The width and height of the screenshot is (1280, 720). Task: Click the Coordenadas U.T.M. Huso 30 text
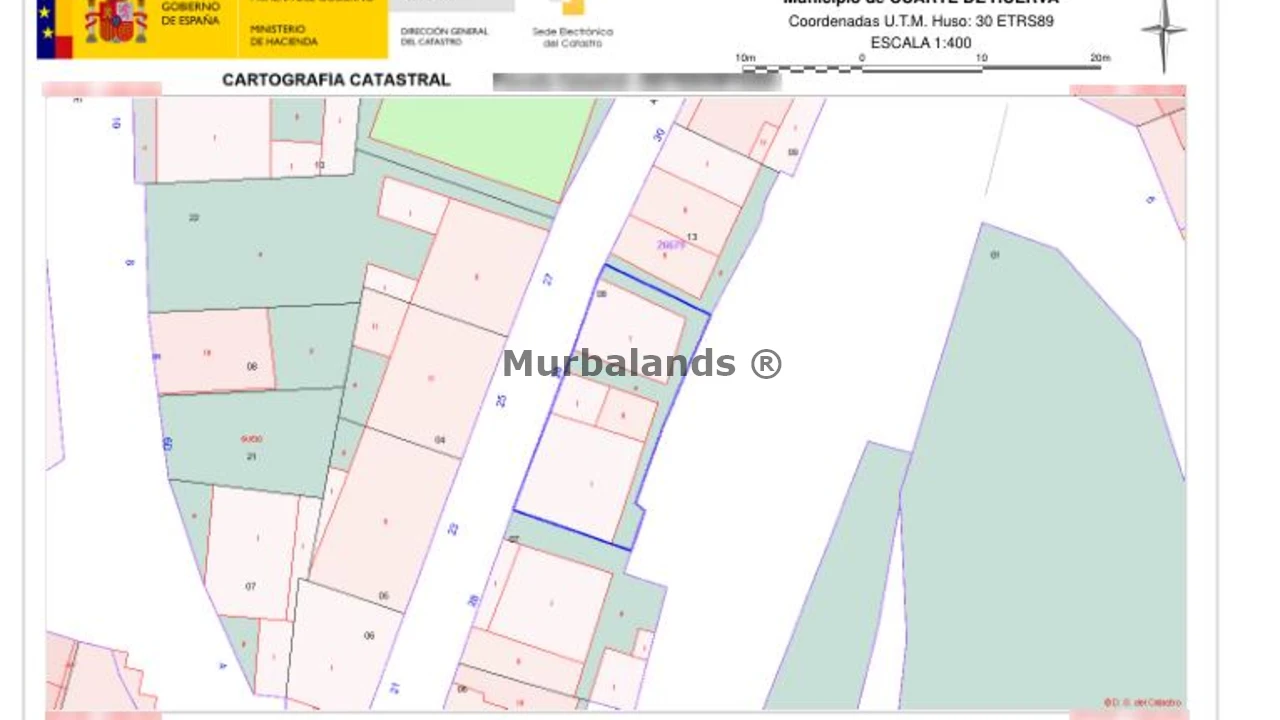pyautogui.click(x=920, y=21)
